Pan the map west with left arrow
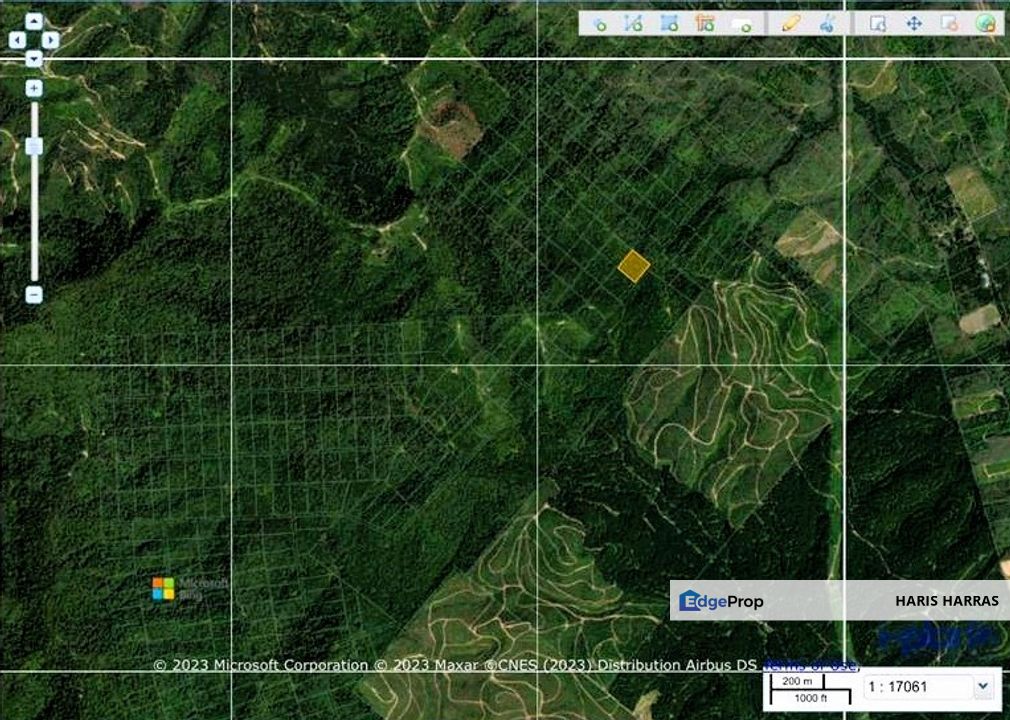 (x=15, y=38)
